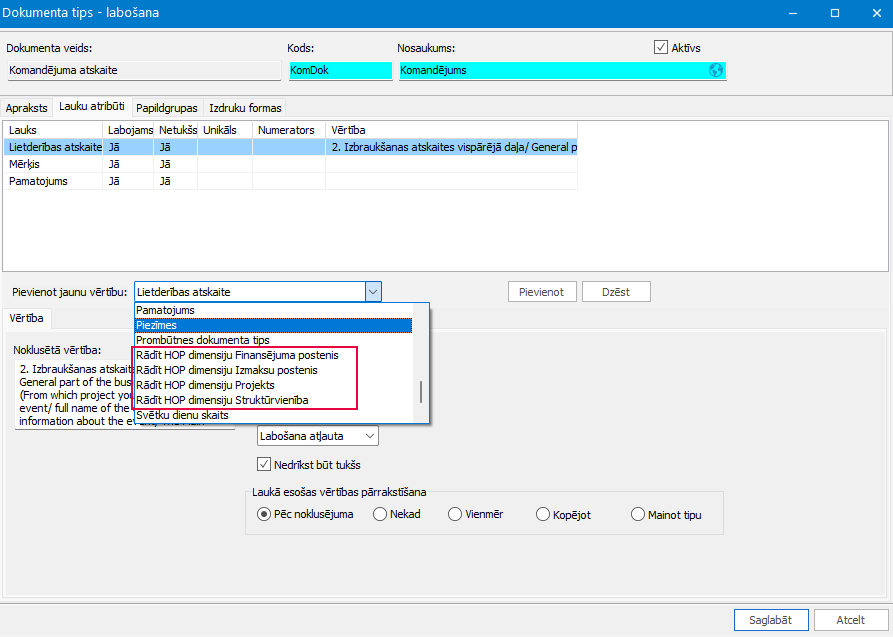Select the Lietderības atskaite table row
The height and width of the screenshot is (637, 893).
[290, 147]
